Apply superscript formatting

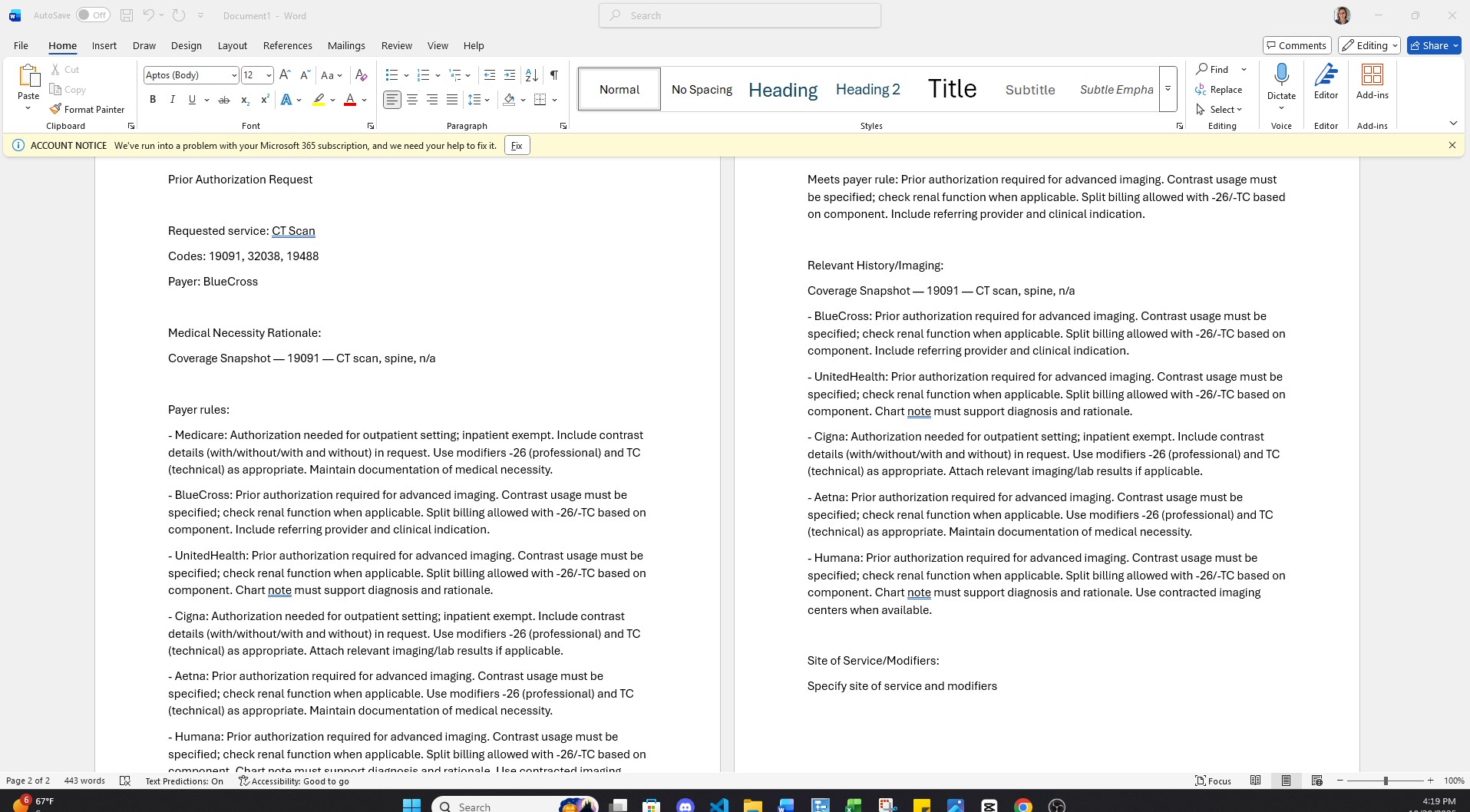pyautogui.click(x=265, y=100)
